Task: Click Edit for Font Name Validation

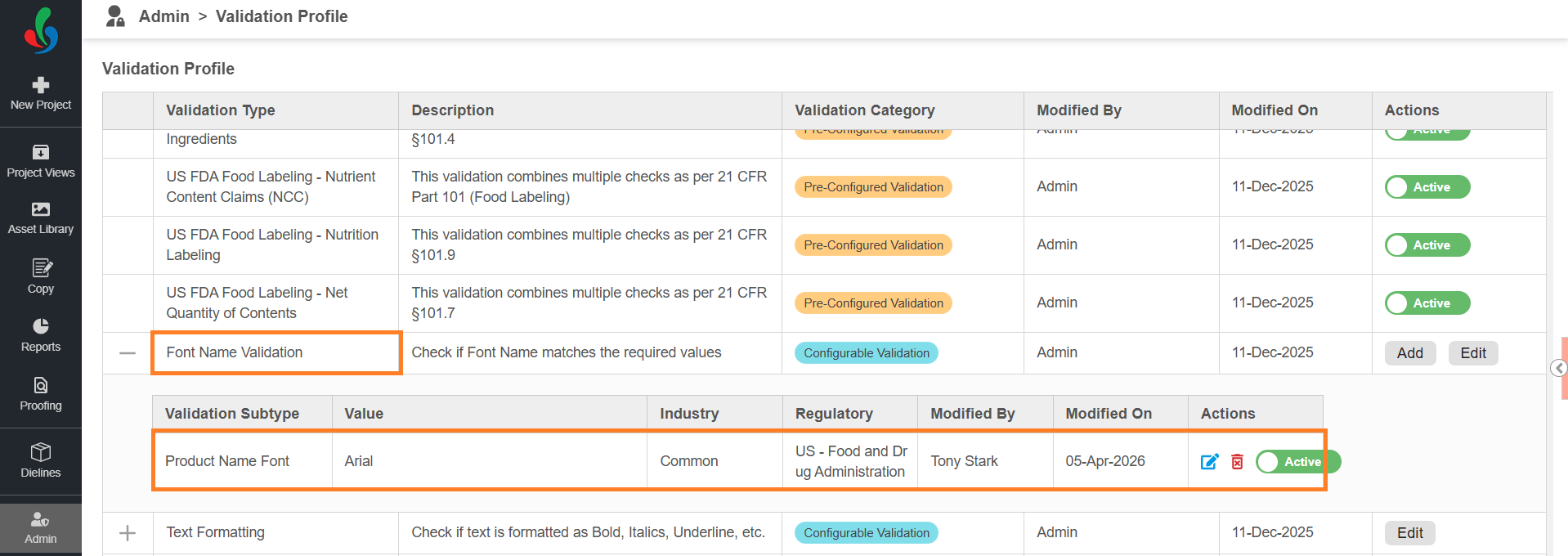Action: (x=1472, y=353)
